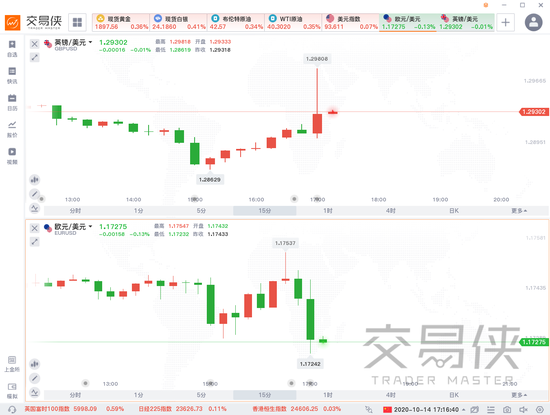The image size is (550, 415).
Task: Click the slashed window icon in status bar
Action: coord(475,409)
